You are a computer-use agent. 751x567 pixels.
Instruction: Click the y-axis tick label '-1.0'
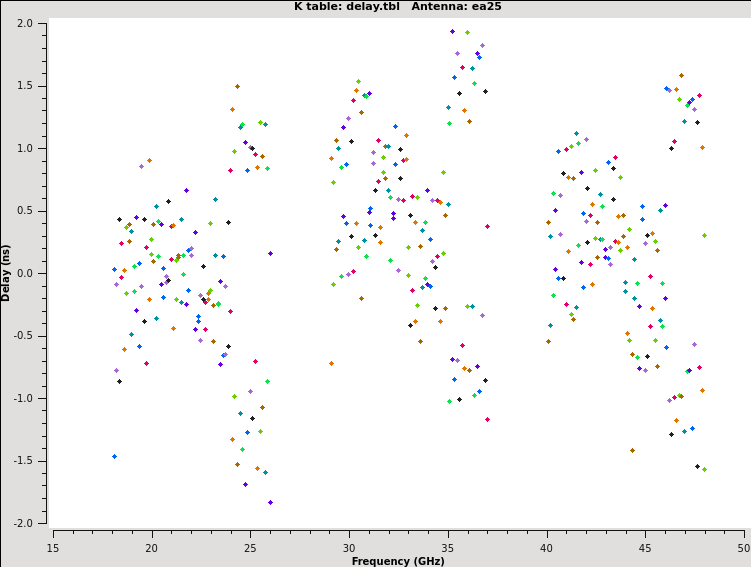click(23, 398)
